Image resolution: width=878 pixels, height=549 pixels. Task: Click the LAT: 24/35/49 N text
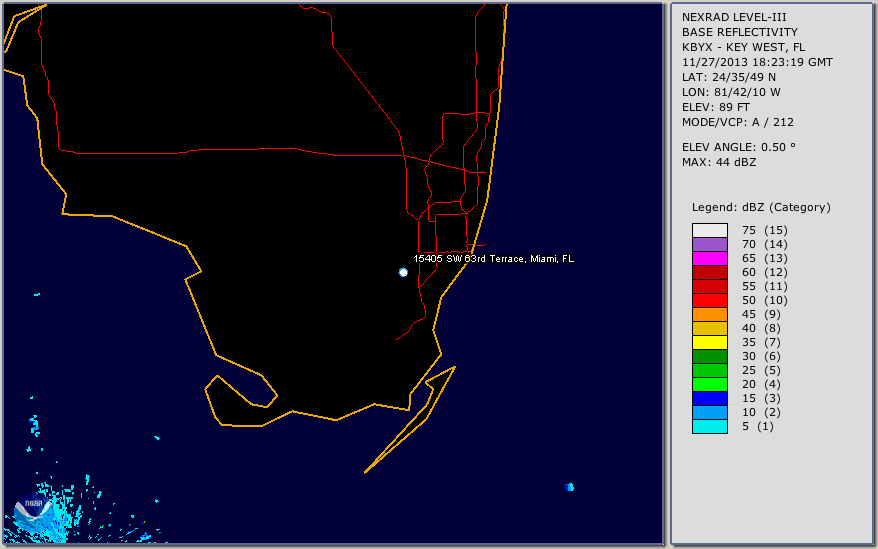tap(728, 77)
